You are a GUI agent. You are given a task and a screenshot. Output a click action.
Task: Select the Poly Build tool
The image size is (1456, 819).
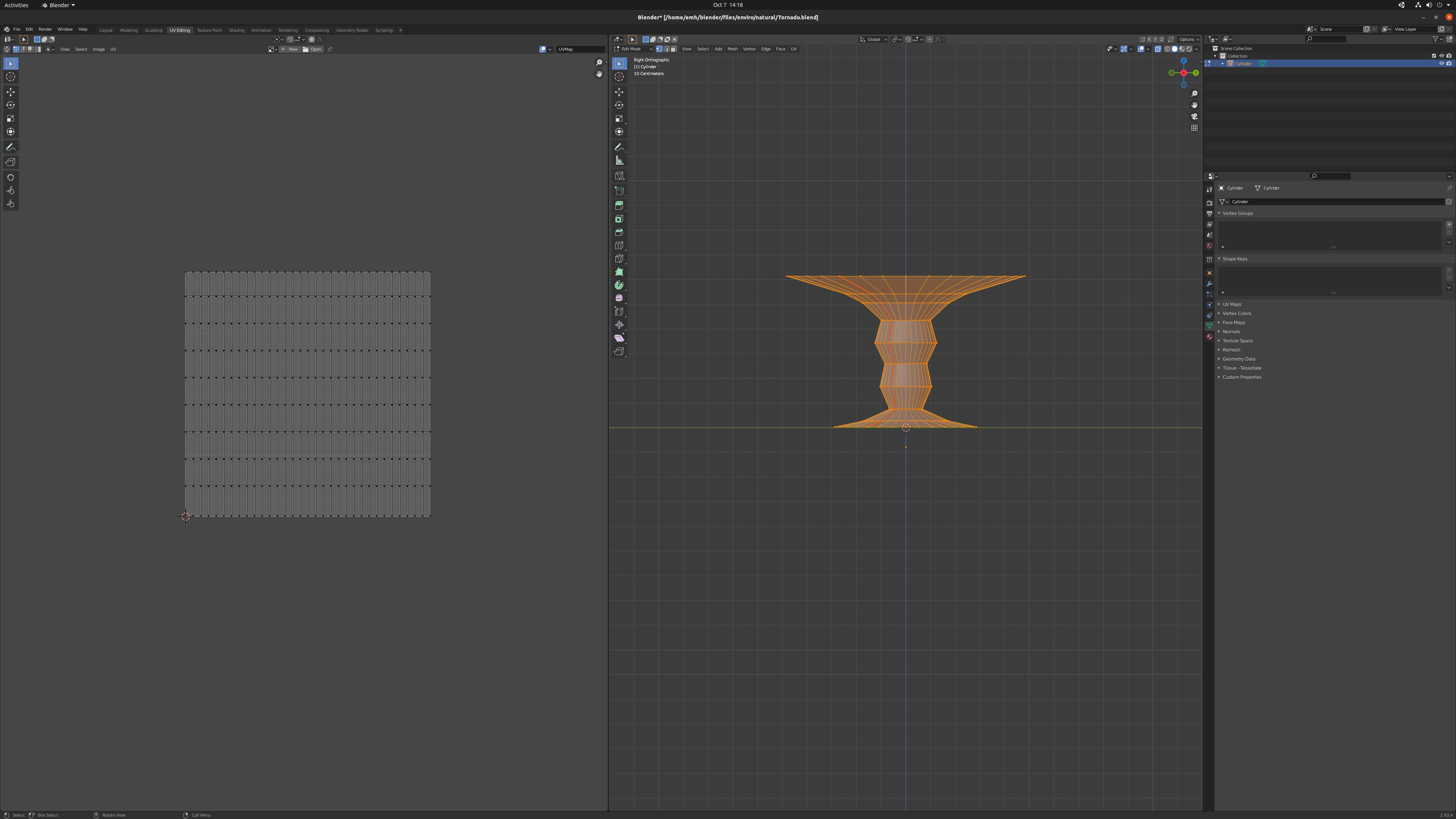(619, 272)
